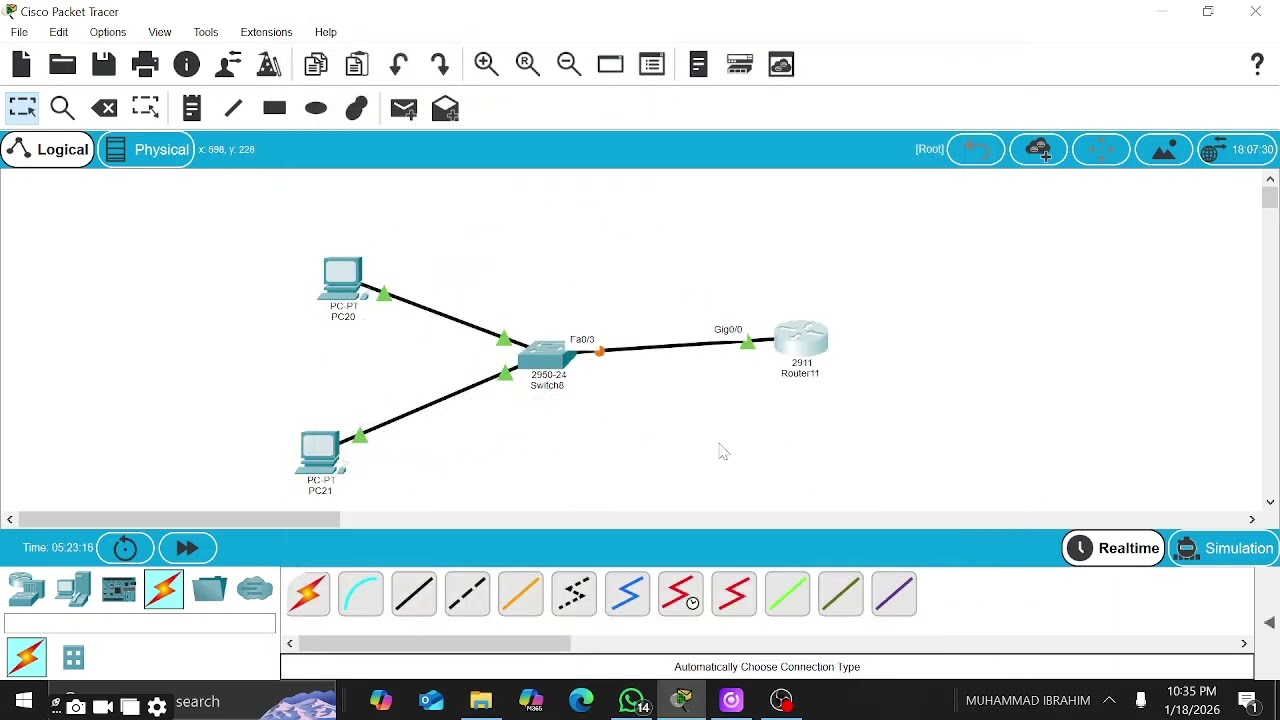Select the Draw Ellipse tool
Viewport: 1280px width, 720px height.
point(316,108)
